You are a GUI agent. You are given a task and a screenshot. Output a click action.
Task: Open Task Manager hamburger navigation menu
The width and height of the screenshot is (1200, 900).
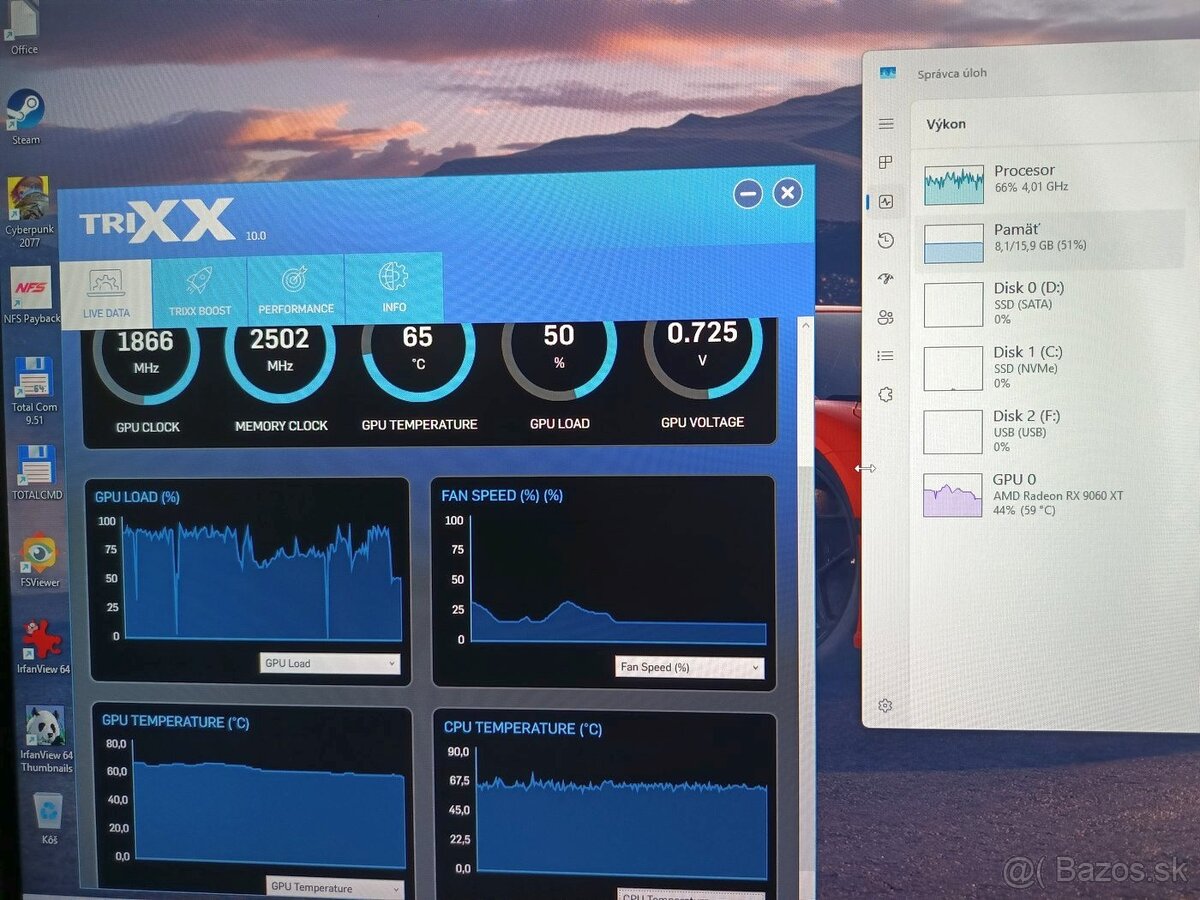[886, 124]
